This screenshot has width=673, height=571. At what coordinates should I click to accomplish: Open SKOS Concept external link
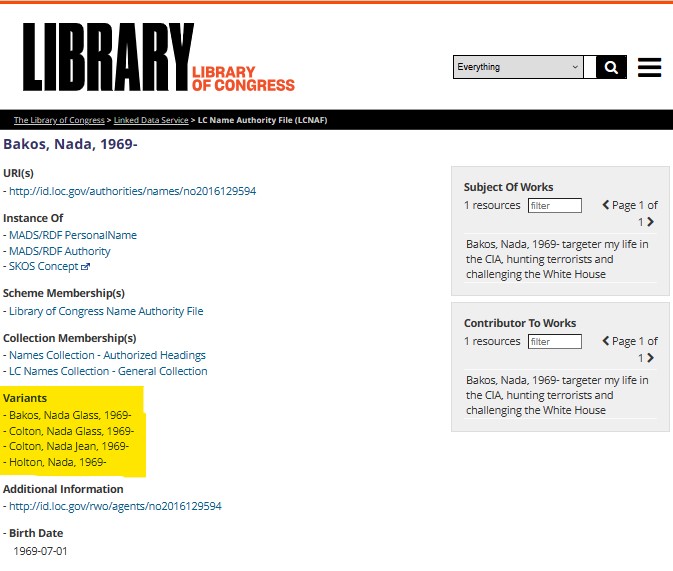pyautogui.click(x=44, y=267)
